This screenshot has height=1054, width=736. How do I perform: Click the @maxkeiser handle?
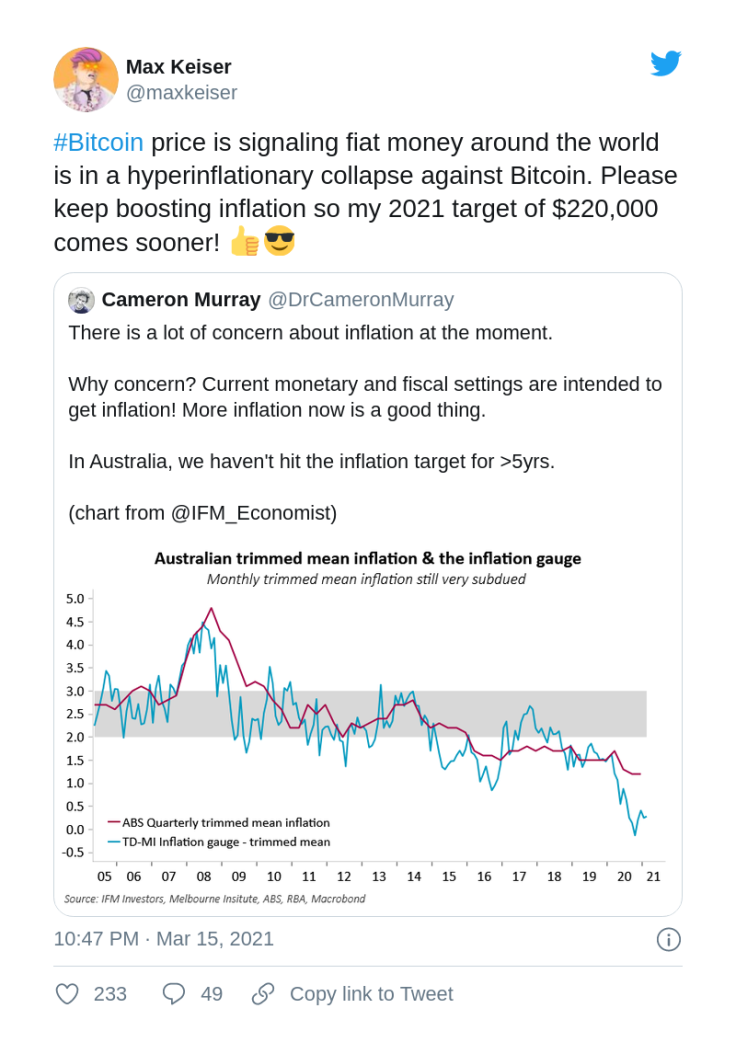tap(181, 93)
